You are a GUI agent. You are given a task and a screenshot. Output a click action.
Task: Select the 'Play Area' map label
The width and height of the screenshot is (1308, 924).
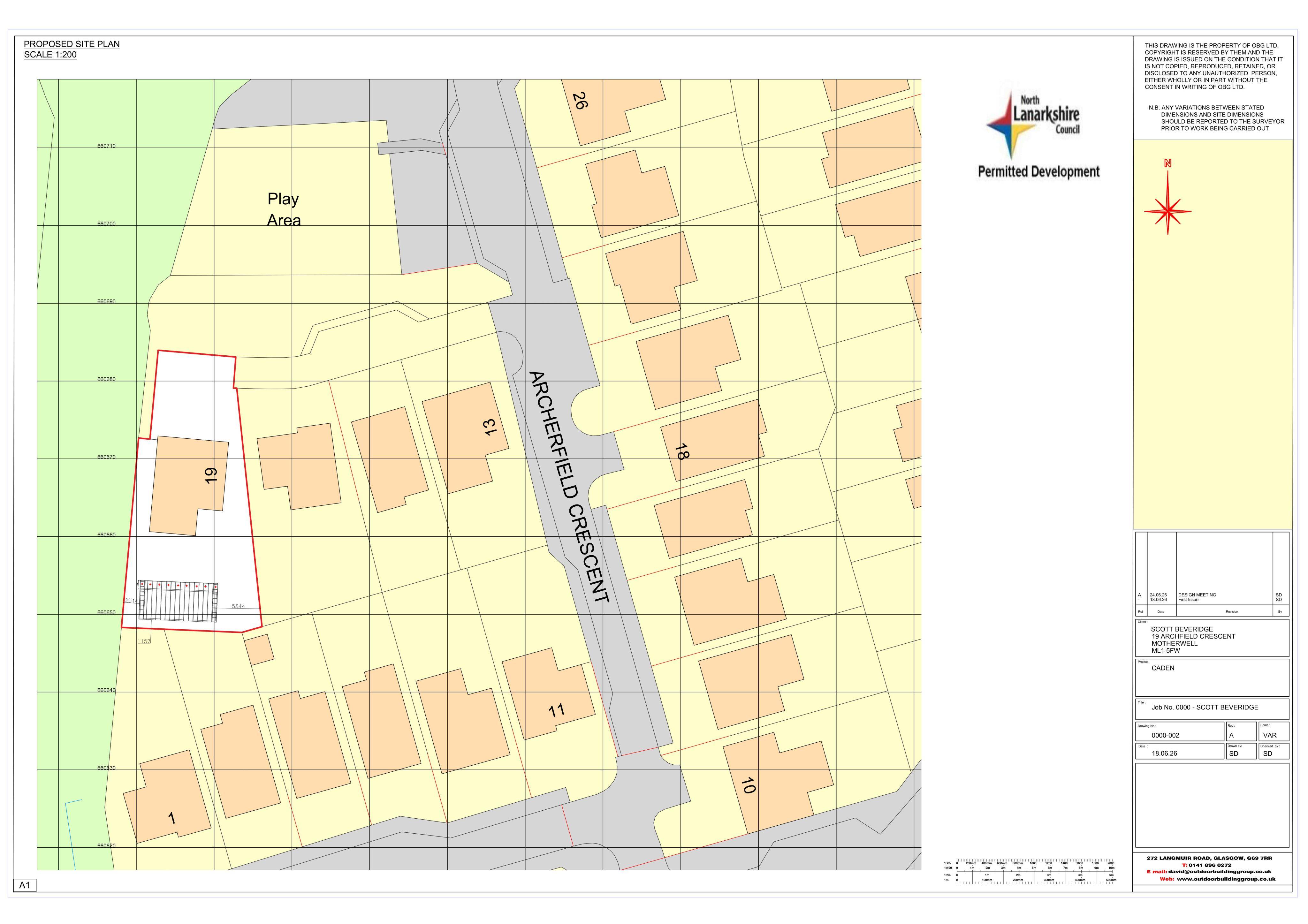(284, 209)
